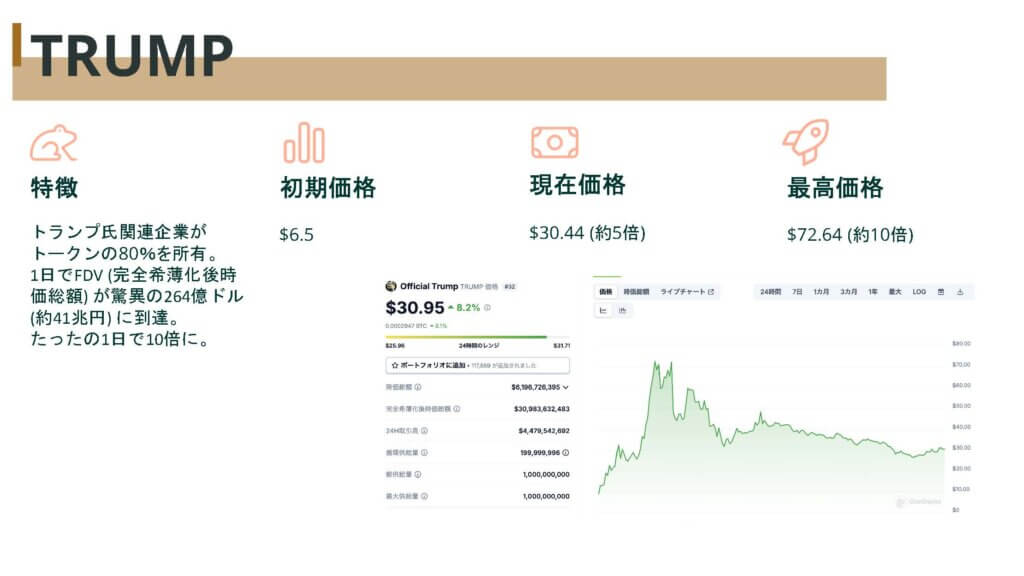Click the 24時間のレンジ progress bar
The width and height of the screenshot is (1024, 576).
477,338
